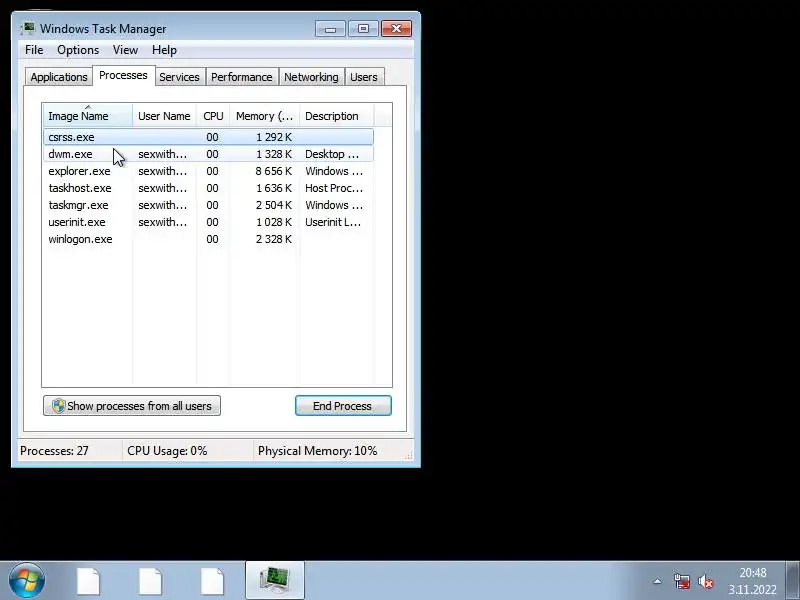This screenshot has width=800, height=600.
Task: Select the csrss.exe process row
Action: click(209, 137)
